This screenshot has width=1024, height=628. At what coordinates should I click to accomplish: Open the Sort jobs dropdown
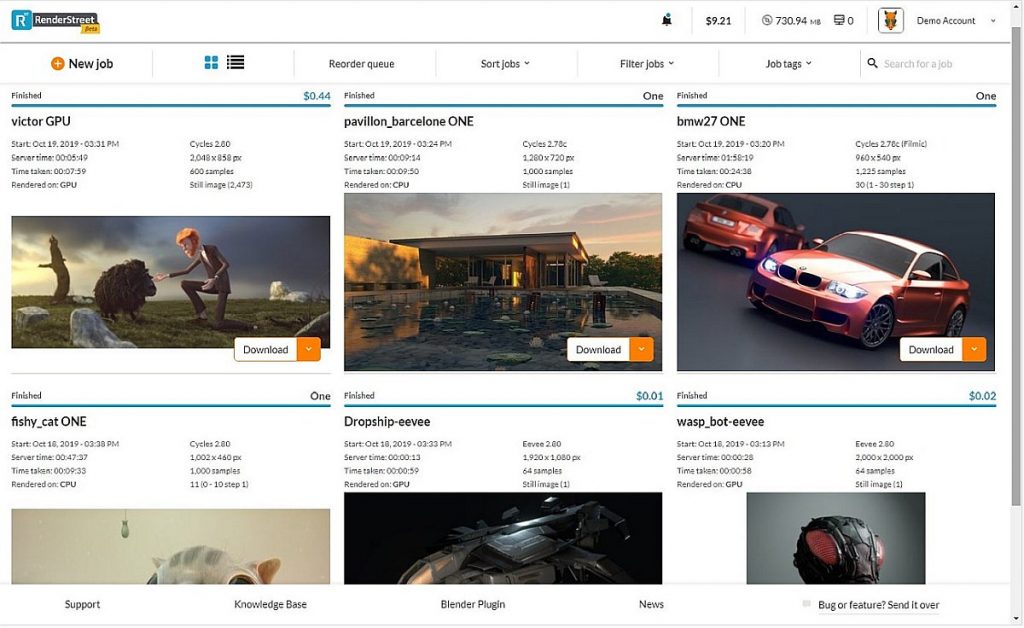[x=505, y=63]
